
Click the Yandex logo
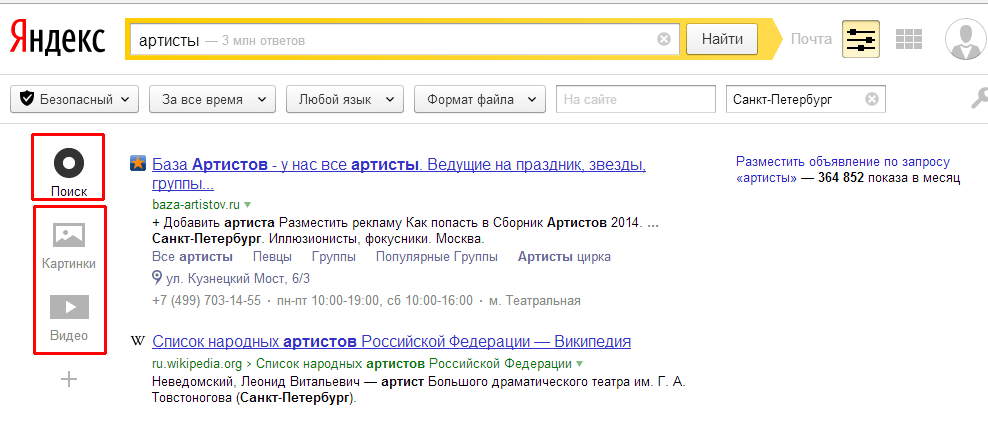coord(58,40)
